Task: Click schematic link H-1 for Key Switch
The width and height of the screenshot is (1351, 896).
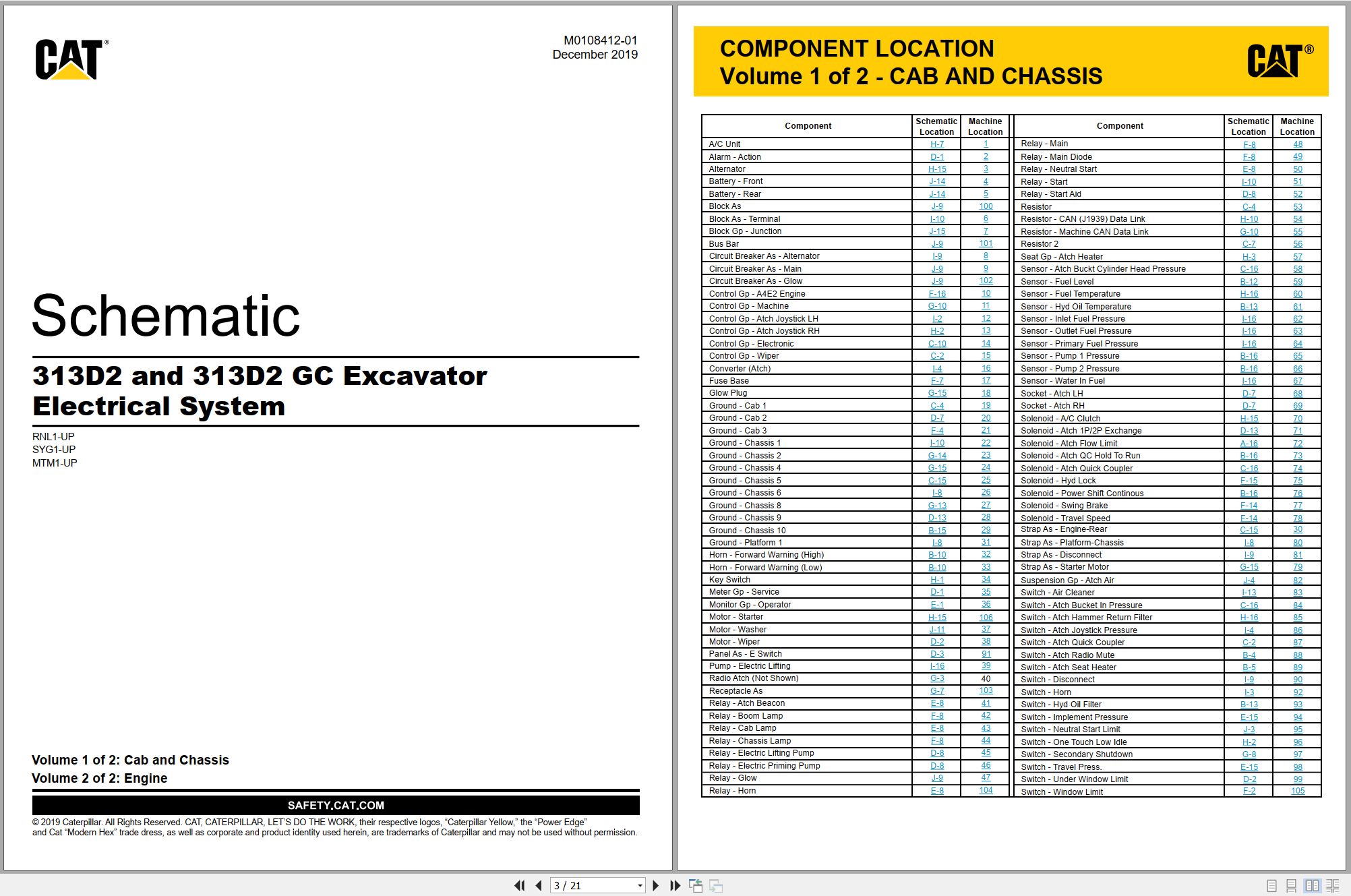Action: click(x=936, y=580)
